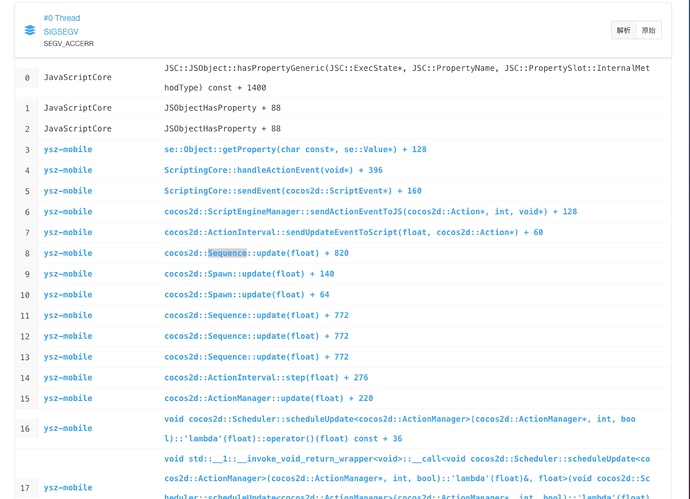Viewport: 690px width, 499px height.
Task: Switch to the 原始 raw view
Action: point(648,30)
